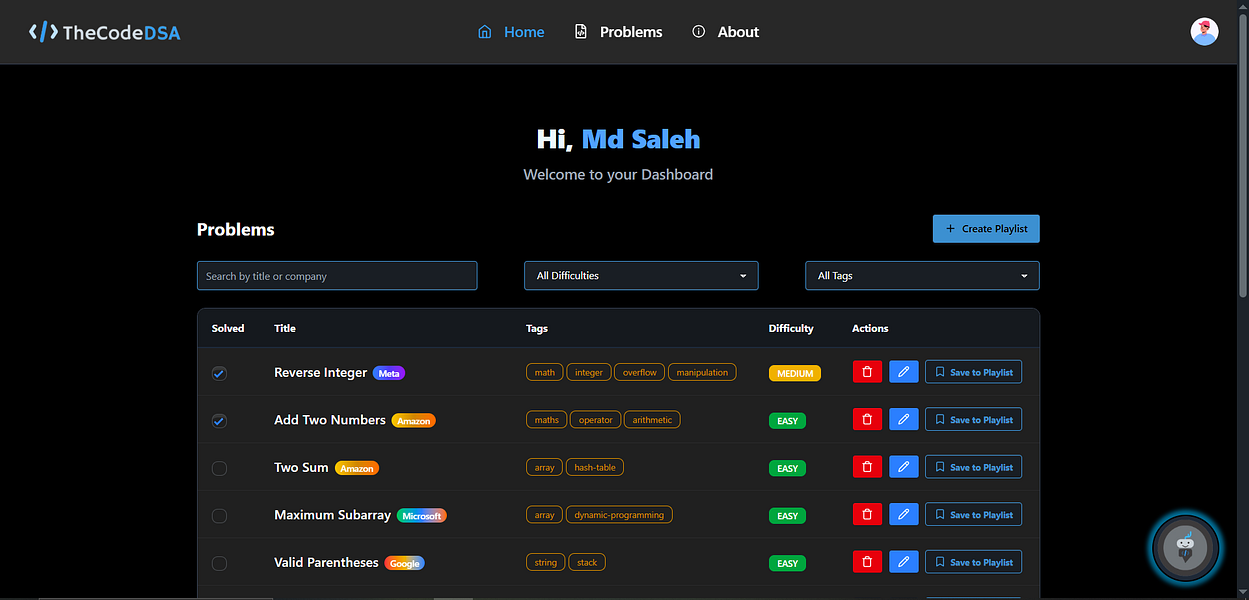
Task: Click the stack tag
Action: 587,562
